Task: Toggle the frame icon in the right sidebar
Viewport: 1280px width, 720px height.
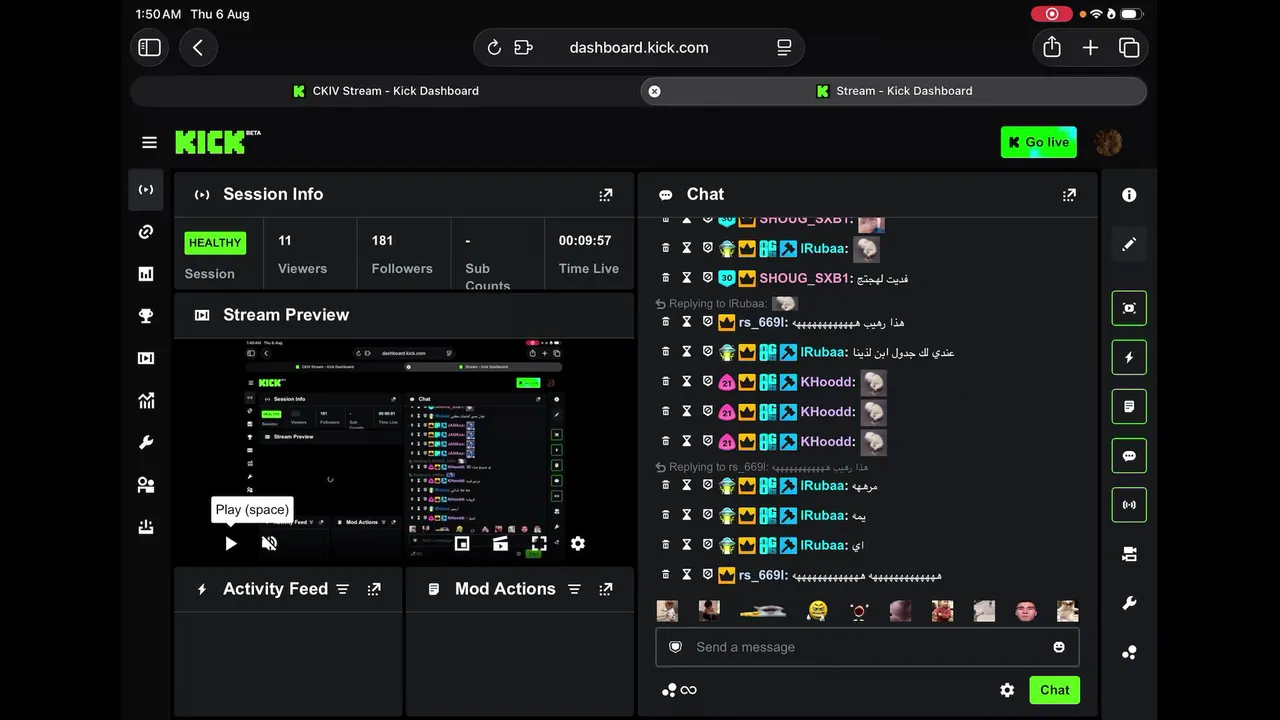Action: (1129, 308)
